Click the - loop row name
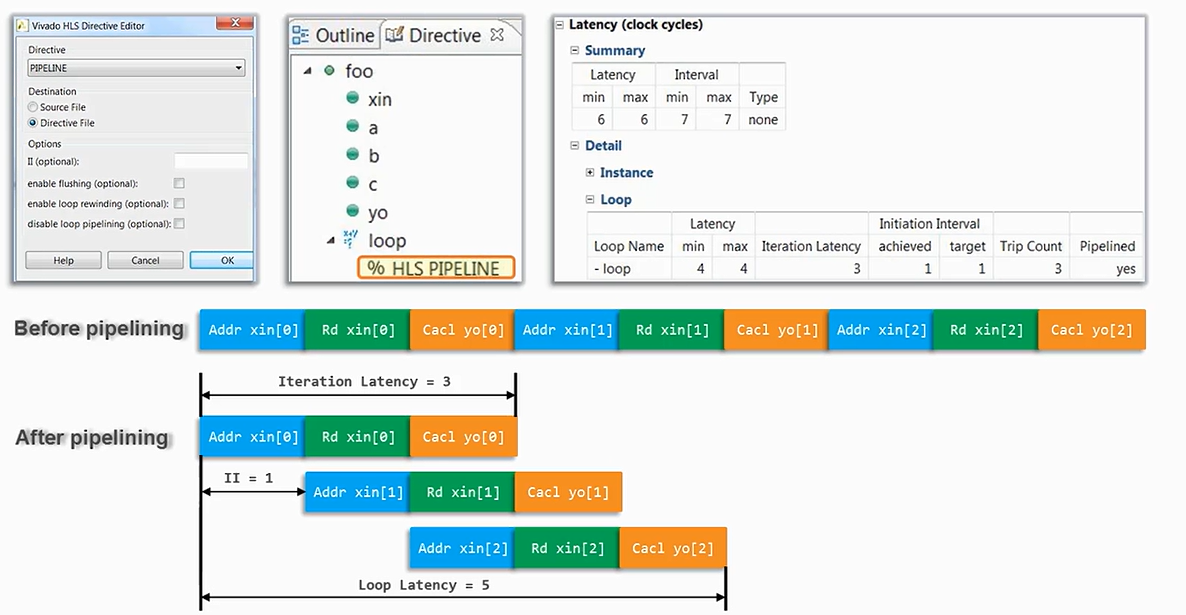1186x615 pixels. 613,269
